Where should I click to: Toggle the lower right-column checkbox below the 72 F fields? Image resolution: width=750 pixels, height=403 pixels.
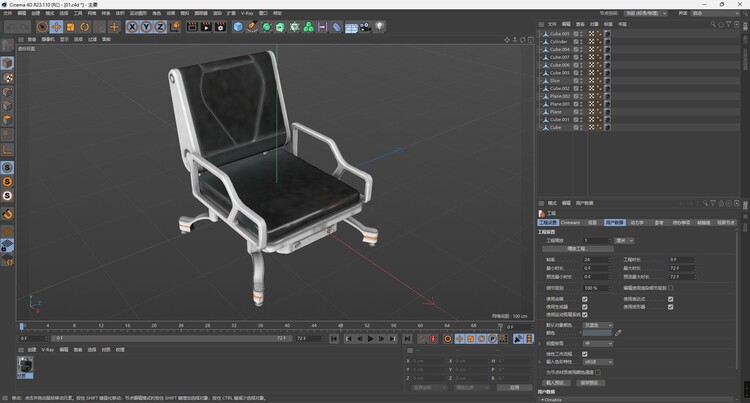coord(671,307)
